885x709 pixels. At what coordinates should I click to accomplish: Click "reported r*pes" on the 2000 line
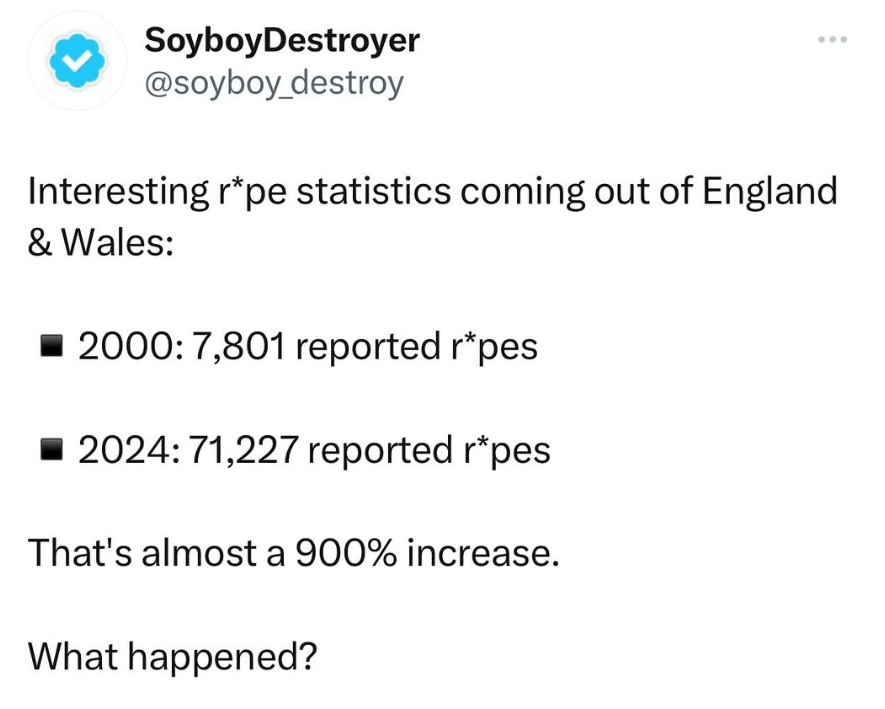click(x=417, y=347)
